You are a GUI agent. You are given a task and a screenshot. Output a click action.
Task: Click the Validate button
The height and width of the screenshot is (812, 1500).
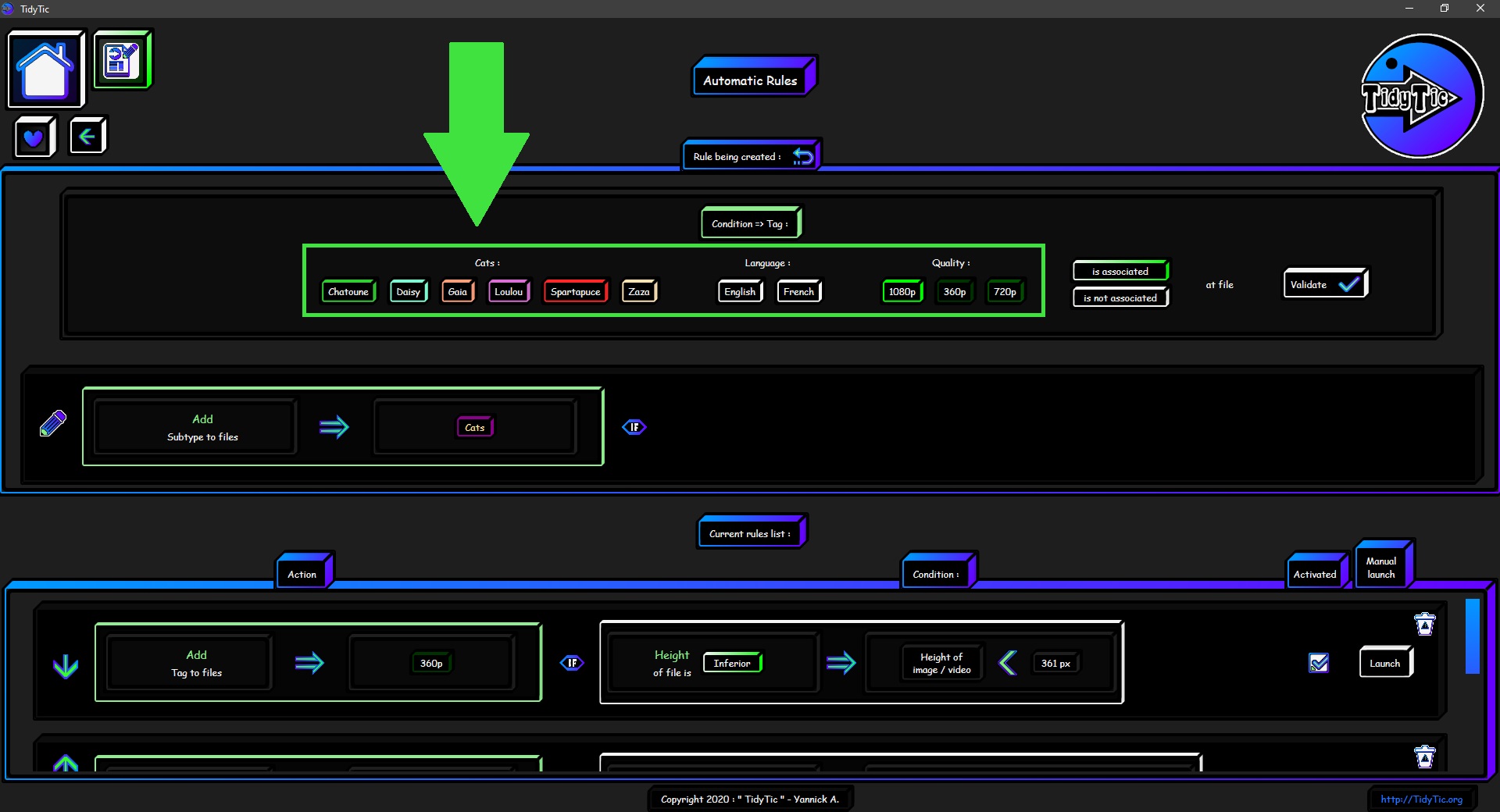[x=1324, y=284]
